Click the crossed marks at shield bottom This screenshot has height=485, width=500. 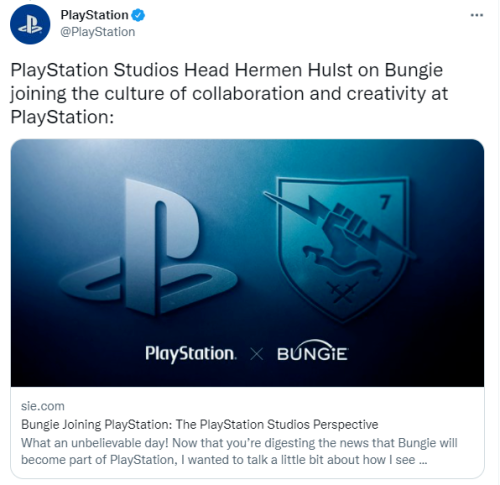click(x=342, y=292)
